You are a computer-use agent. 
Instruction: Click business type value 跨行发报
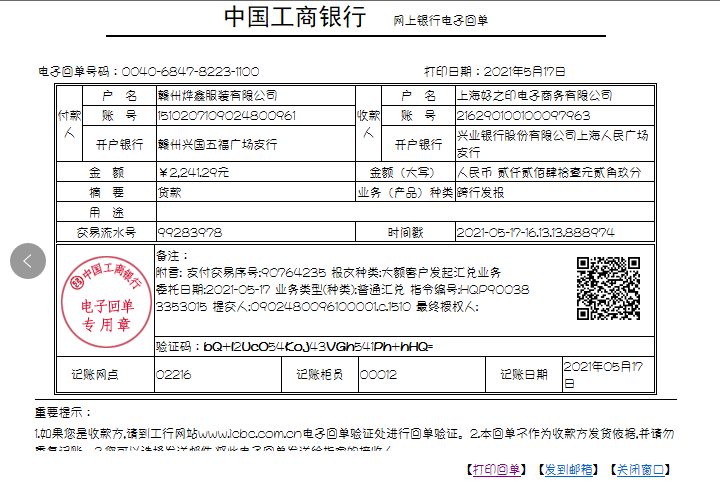click(480, 192)
